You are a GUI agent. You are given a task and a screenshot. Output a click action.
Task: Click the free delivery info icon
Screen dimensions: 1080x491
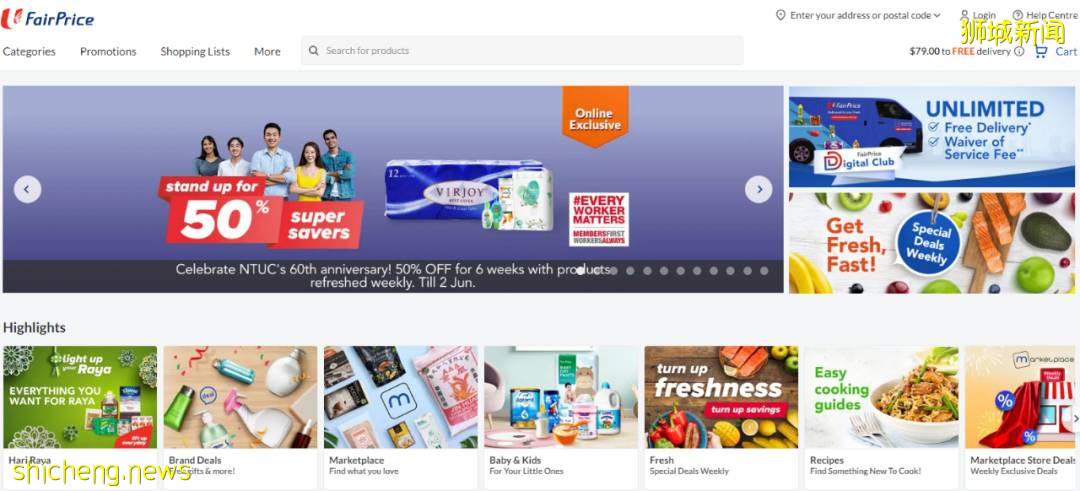(1019, 51)
